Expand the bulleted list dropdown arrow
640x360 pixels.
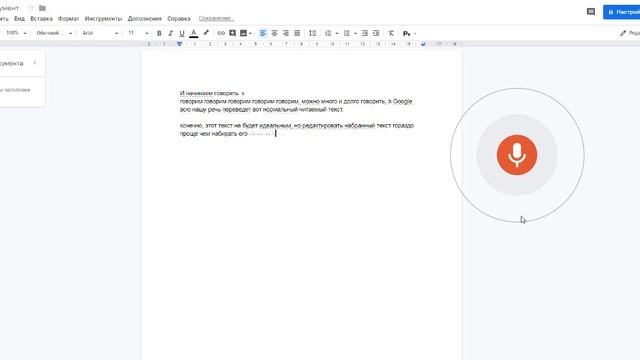[x=356, y=33]
